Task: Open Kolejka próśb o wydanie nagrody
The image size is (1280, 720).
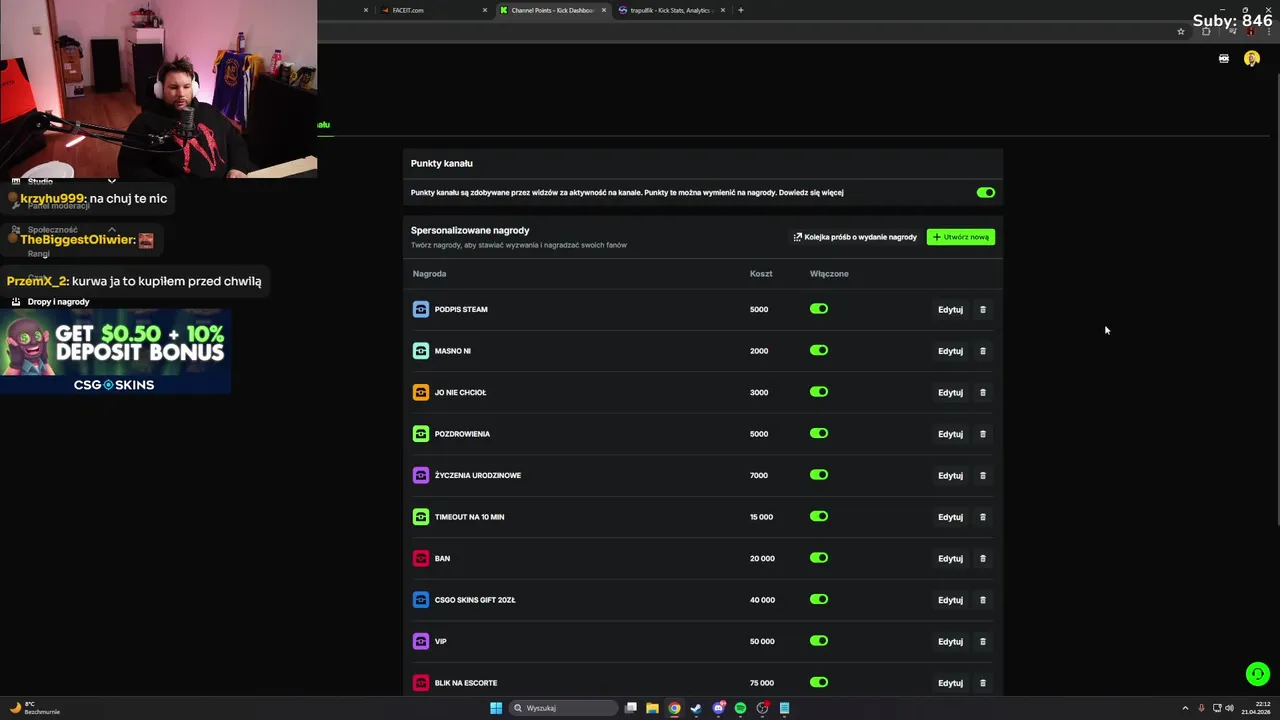Action: point(855,237)
